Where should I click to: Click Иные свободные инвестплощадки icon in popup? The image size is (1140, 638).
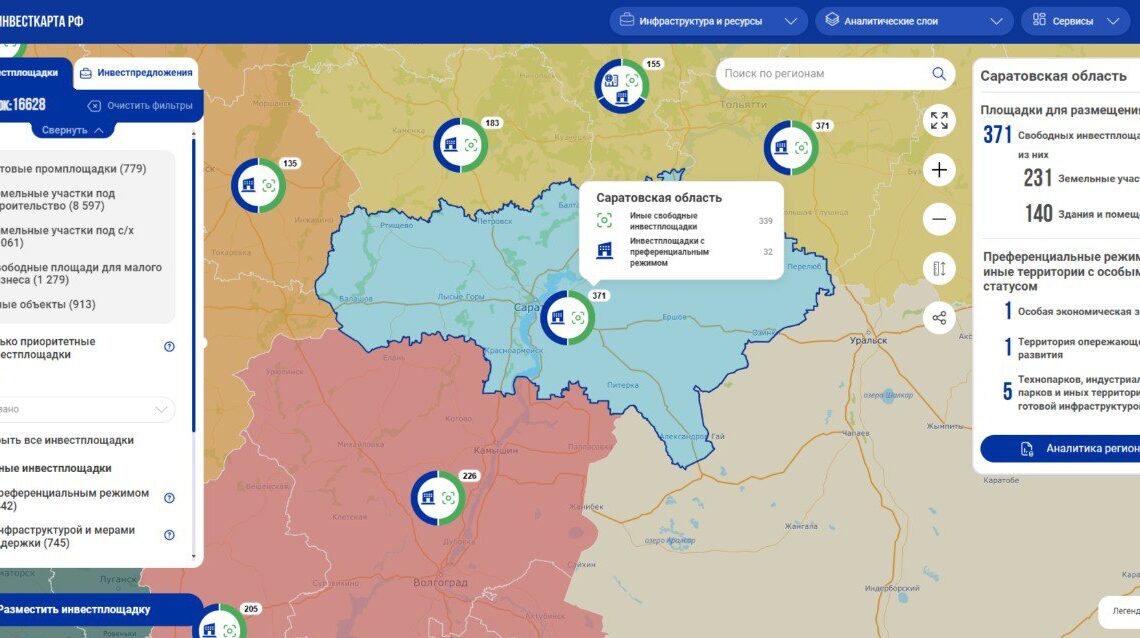pos(604,220)
